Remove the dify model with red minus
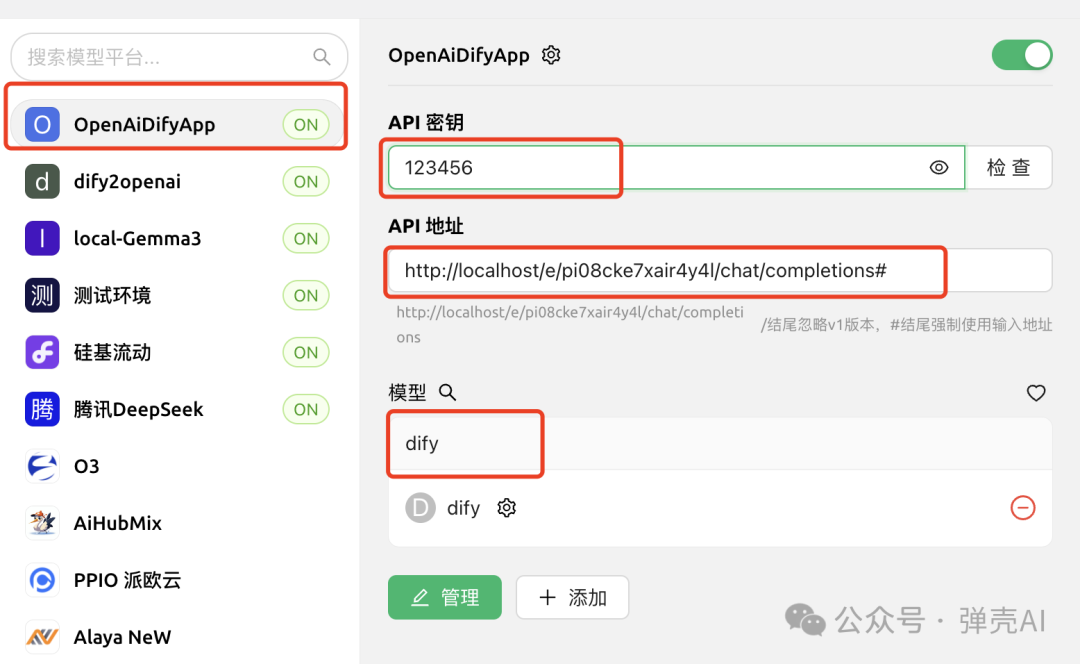Image resolution: width=1080 pixels, height=664 pixels. 1023,508
